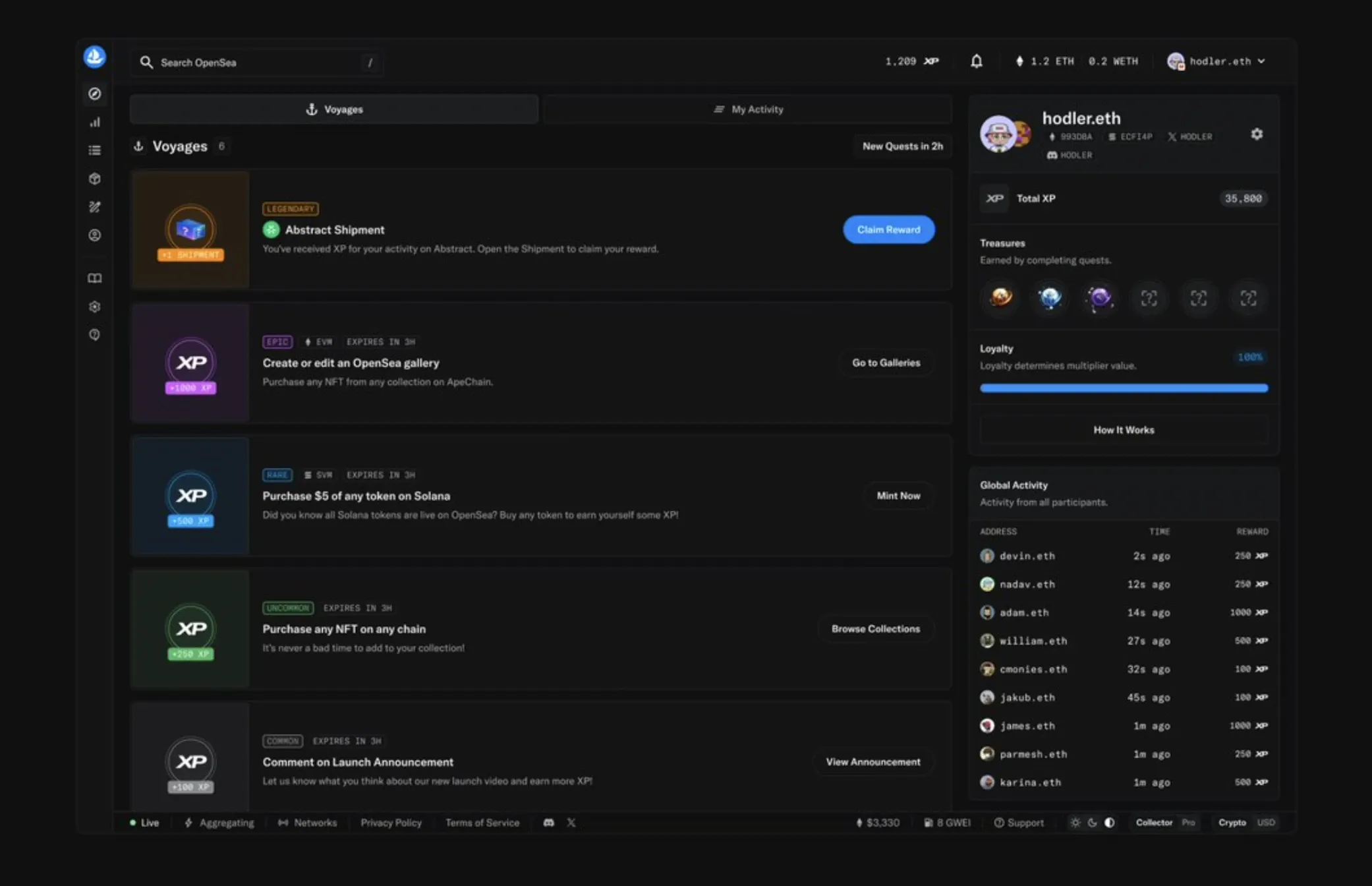The image size is (1372, 886).
Task: Click the Loyalty progress bar
Action: tap(1124, 388)
